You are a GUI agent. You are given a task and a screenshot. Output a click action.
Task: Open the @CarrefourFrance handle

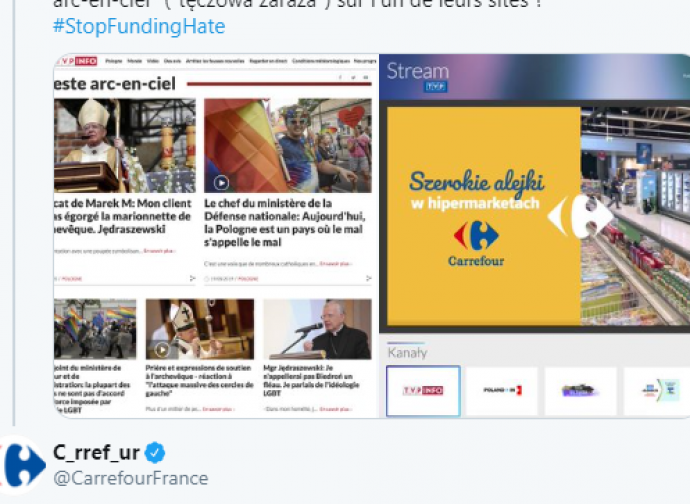pos(130,478)
